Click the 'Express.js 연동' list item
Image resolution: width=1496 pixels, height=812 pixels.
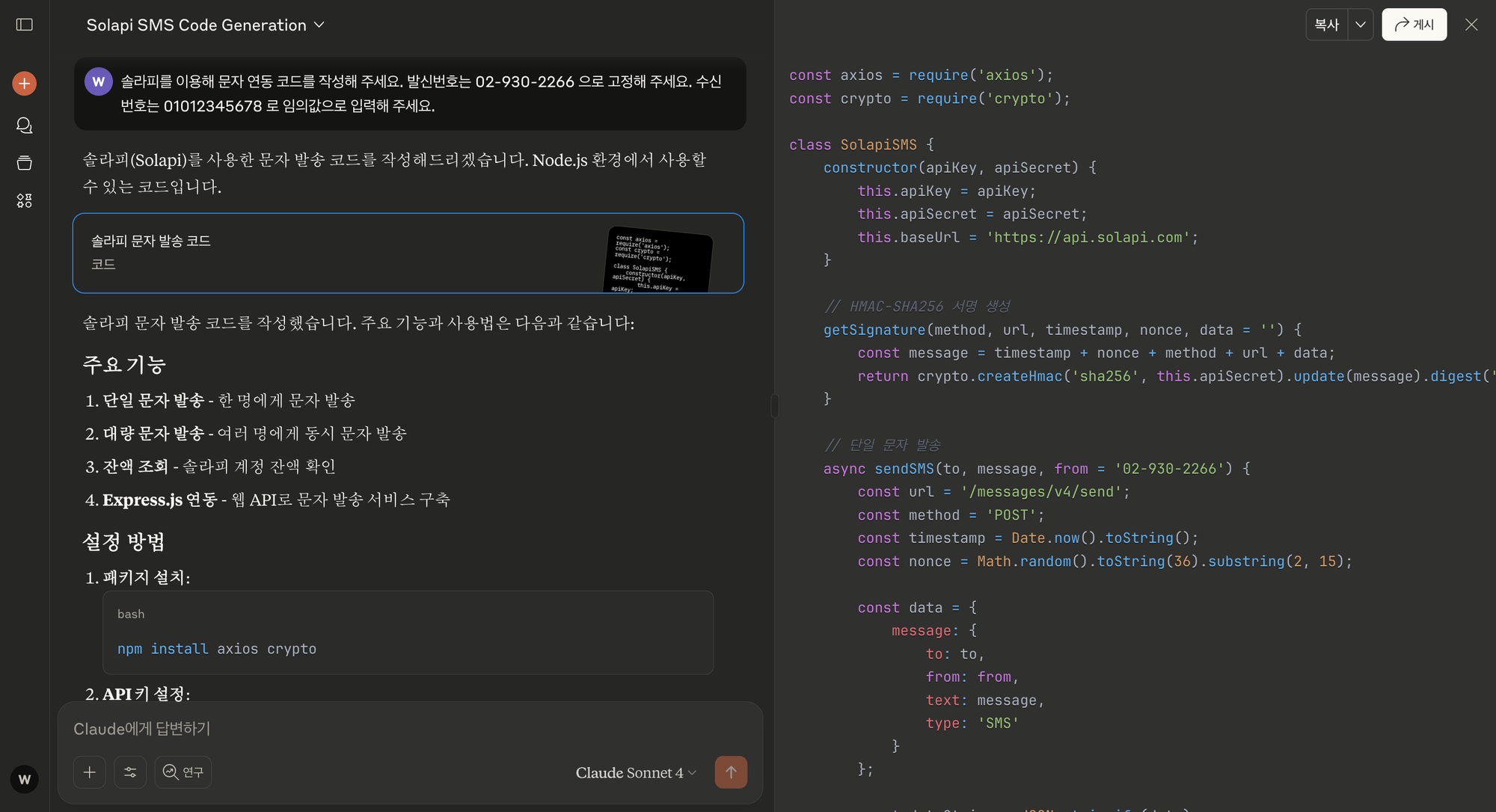pyautogui.click(x=276, y=499)
